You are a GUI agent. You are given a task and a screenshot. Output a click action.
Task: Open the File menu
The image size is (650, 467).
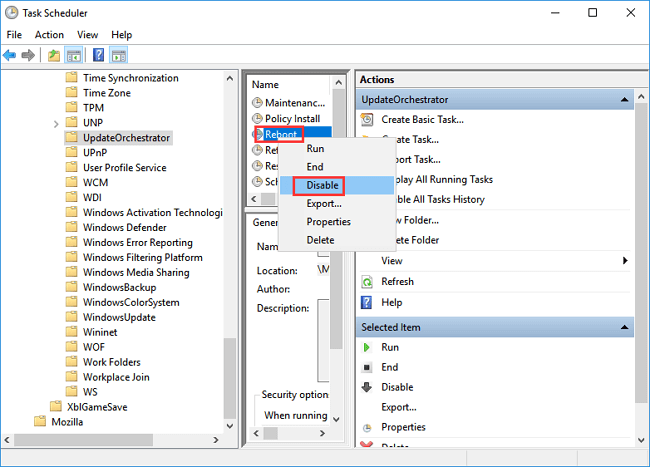pos(14,35)
